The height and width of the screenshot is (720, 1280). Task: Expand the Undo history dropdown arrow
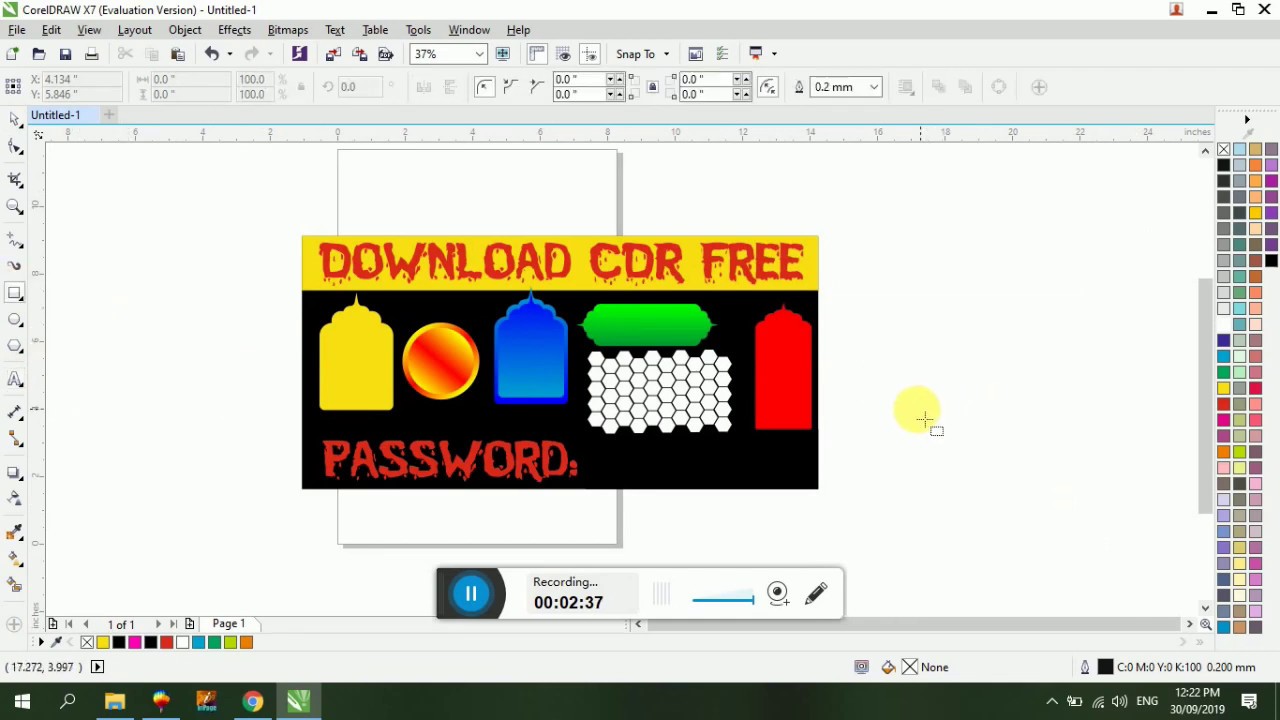tap(229, 54)
